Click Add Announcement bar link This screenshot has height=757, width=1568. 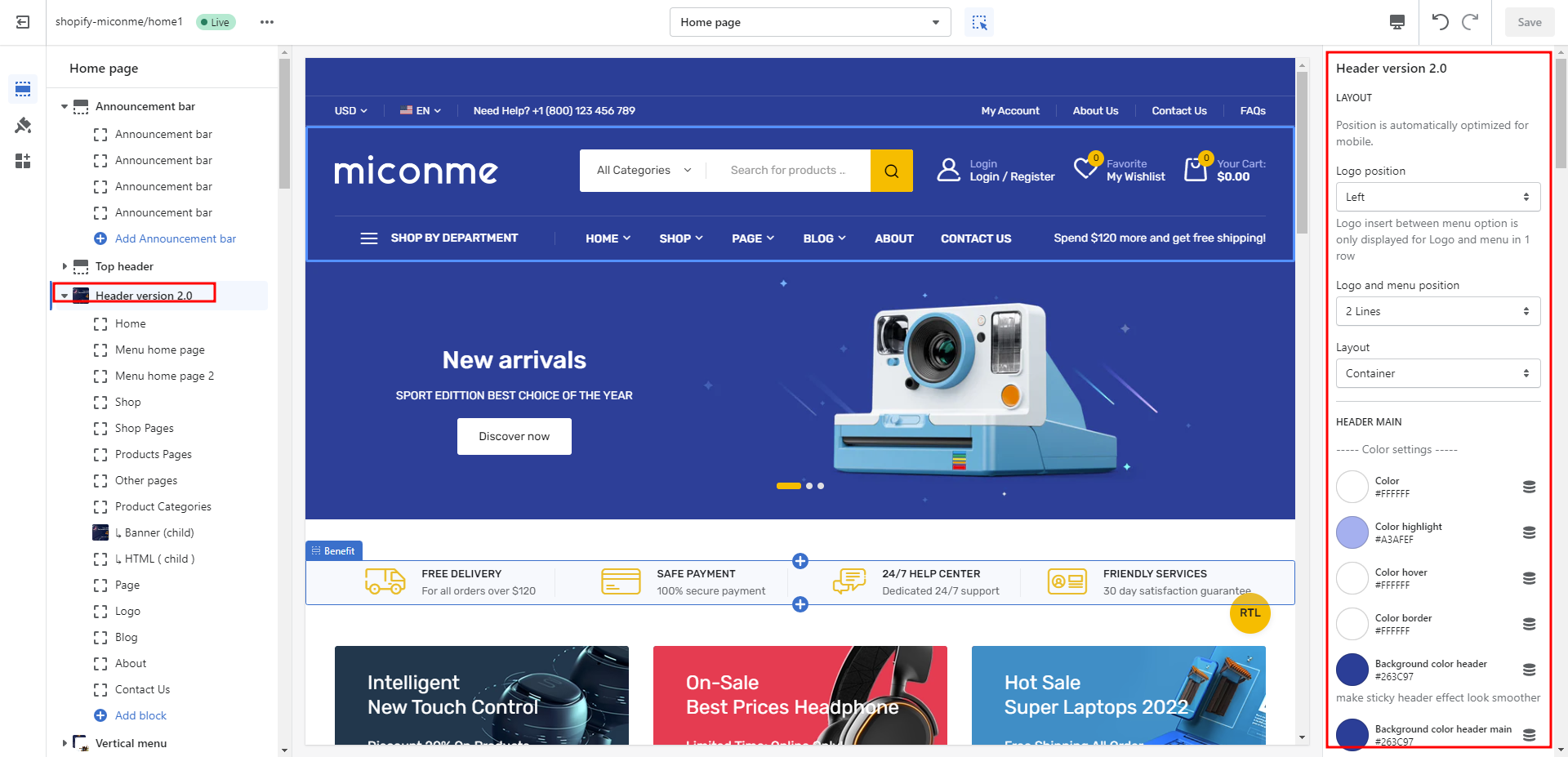[175, 238]
